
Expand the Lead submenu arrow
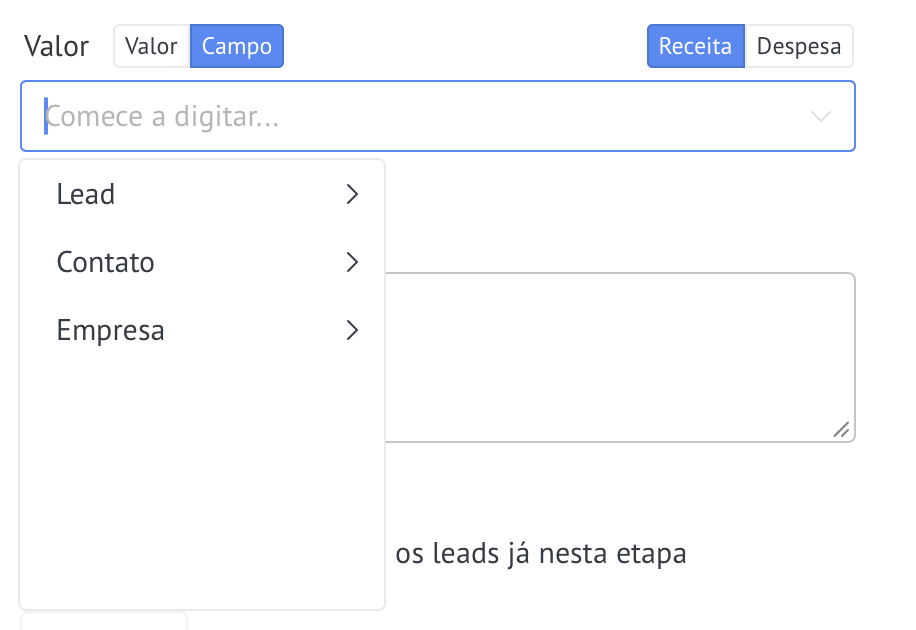coord(352,194)
